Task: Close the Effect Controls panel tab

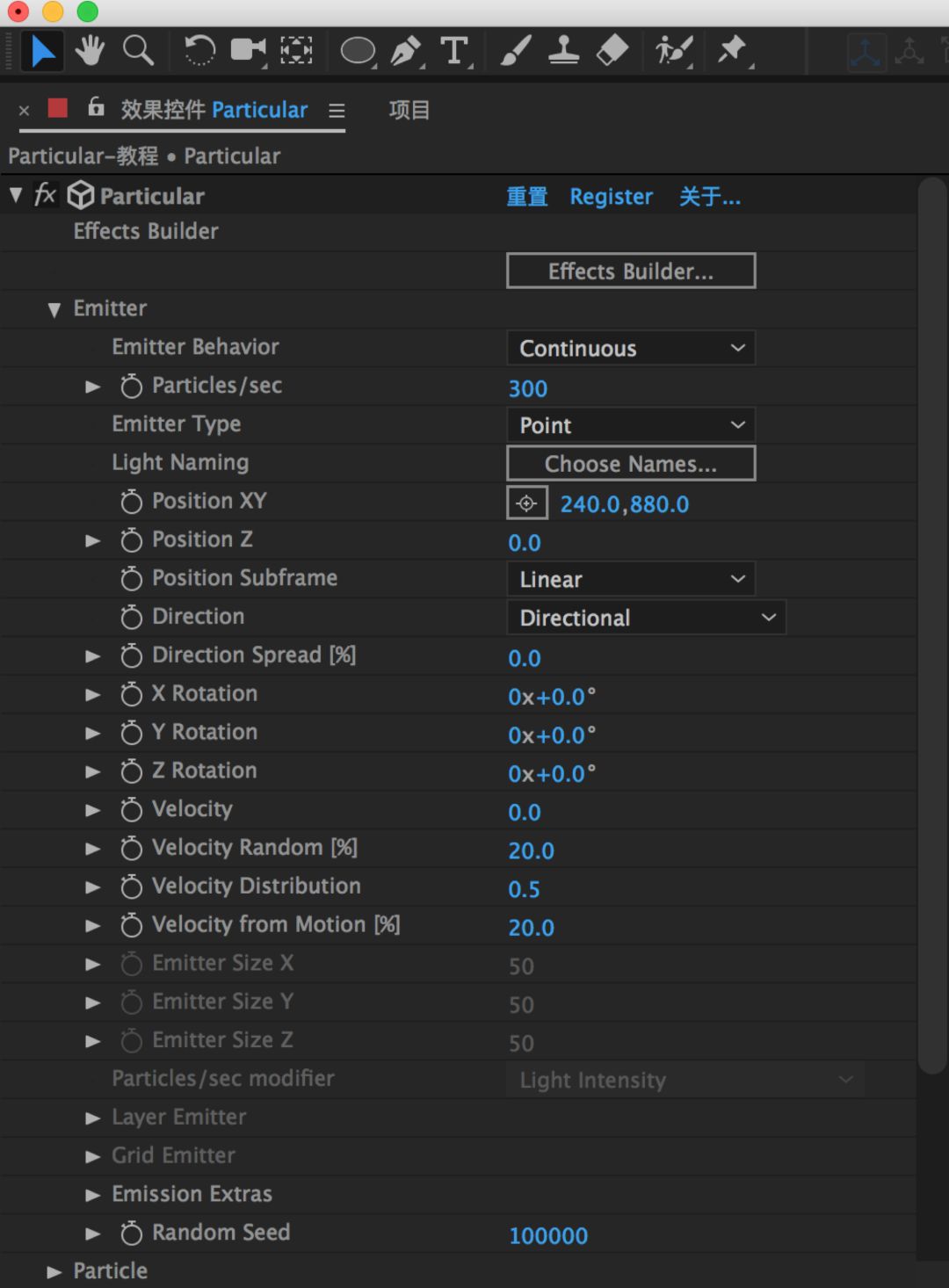Action: (25, 111)
